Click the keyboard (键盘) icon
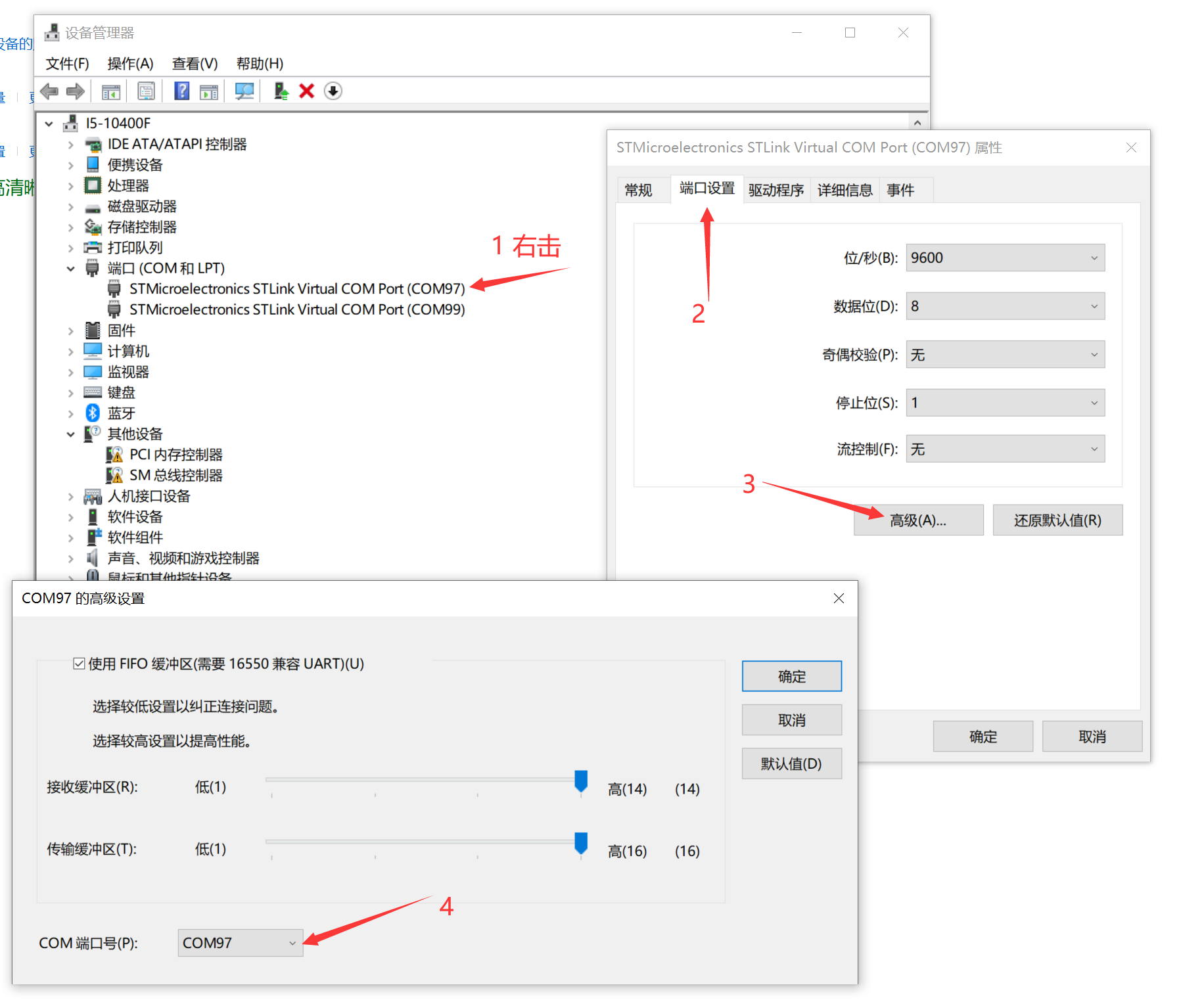The height and width of the screenshot is (1004, 1204). 93,392
